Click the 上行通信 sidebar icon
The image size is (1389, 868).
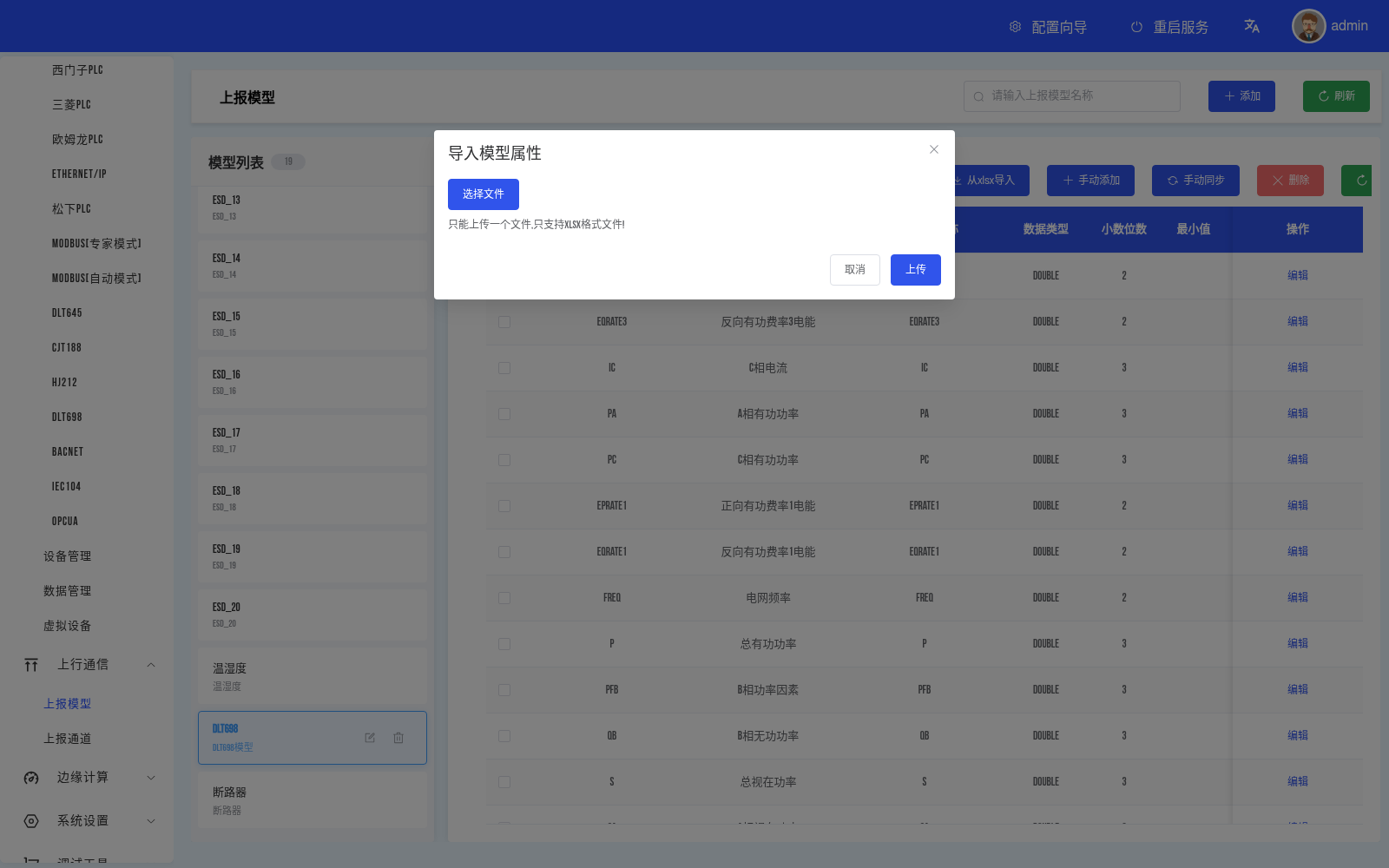(31, 665)
